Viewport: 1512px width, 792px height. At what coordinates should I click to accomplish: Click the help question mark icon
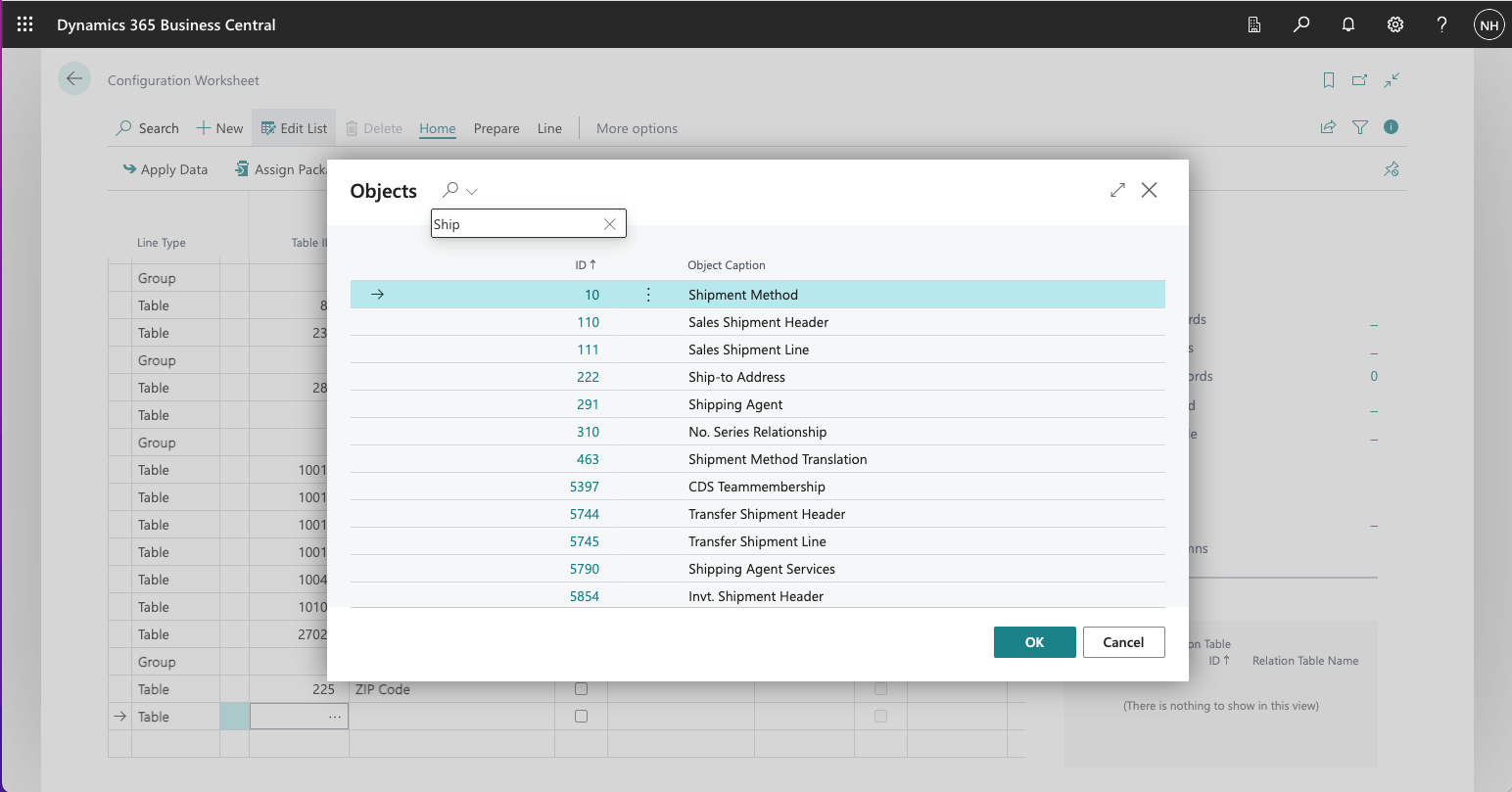(1441, 24)
